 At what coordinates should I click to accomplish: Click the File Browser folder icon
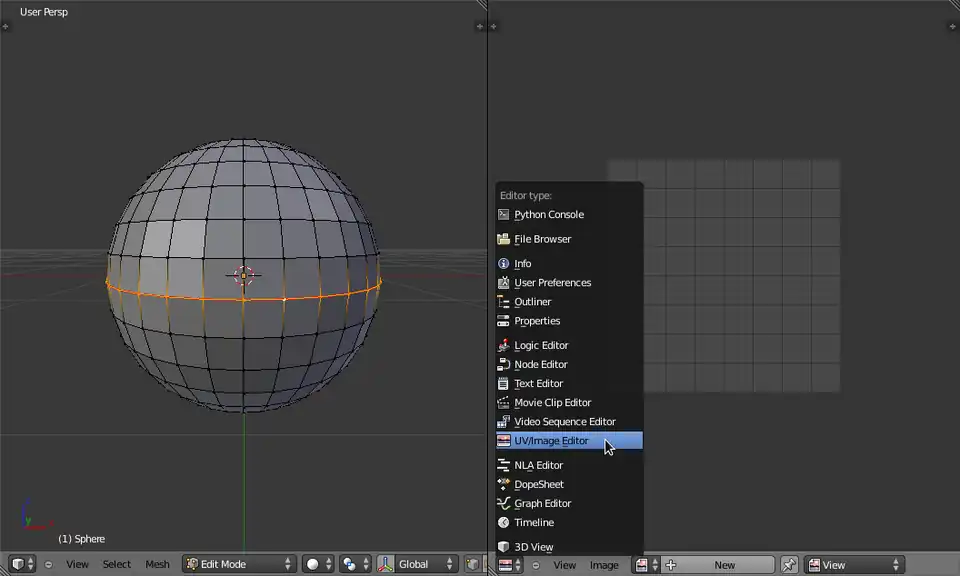pyautogui.click(x=504, y=239)
